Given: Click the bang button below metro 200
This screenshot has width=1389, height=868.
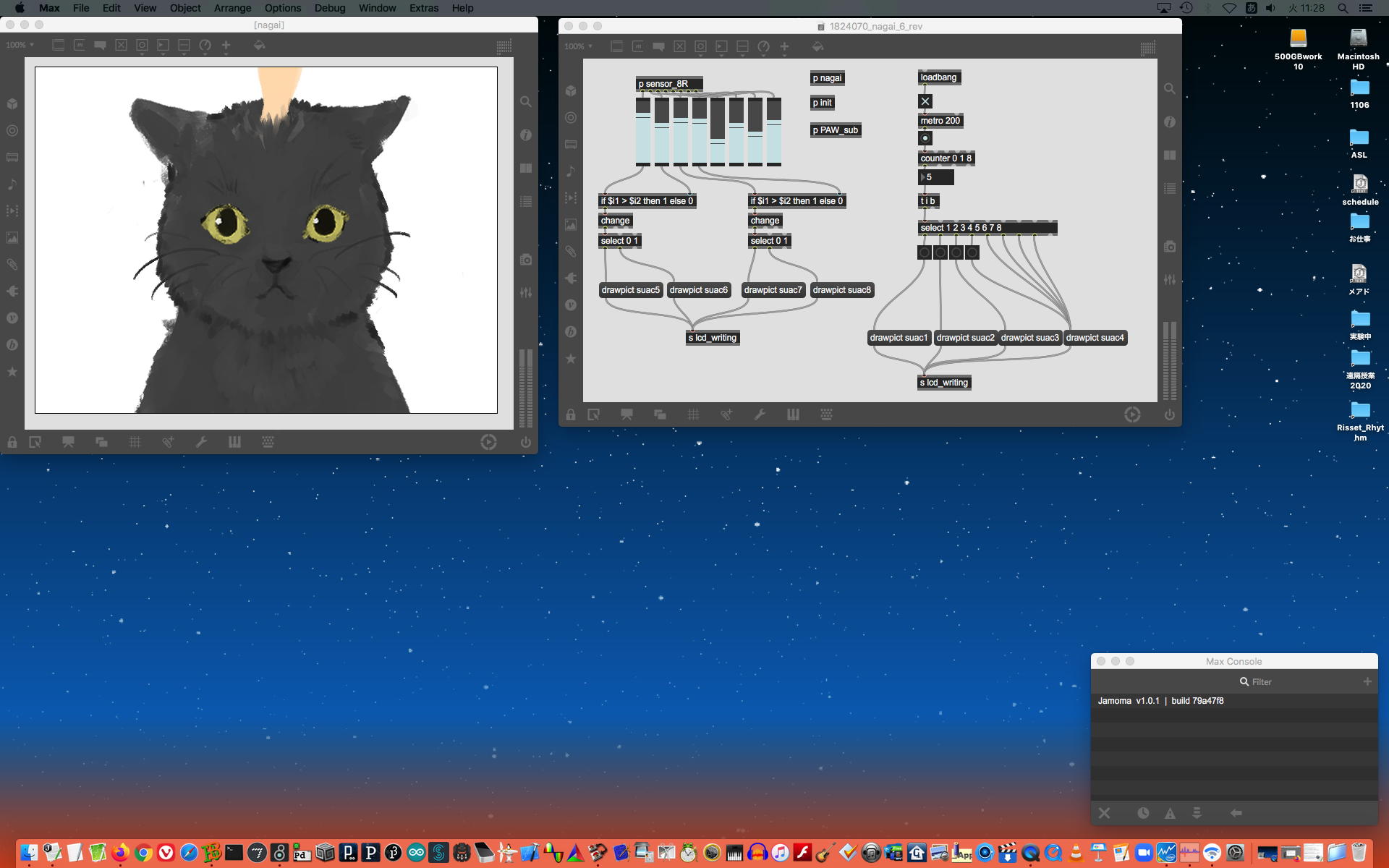Looking at the screenshot, I should (925, 138).
